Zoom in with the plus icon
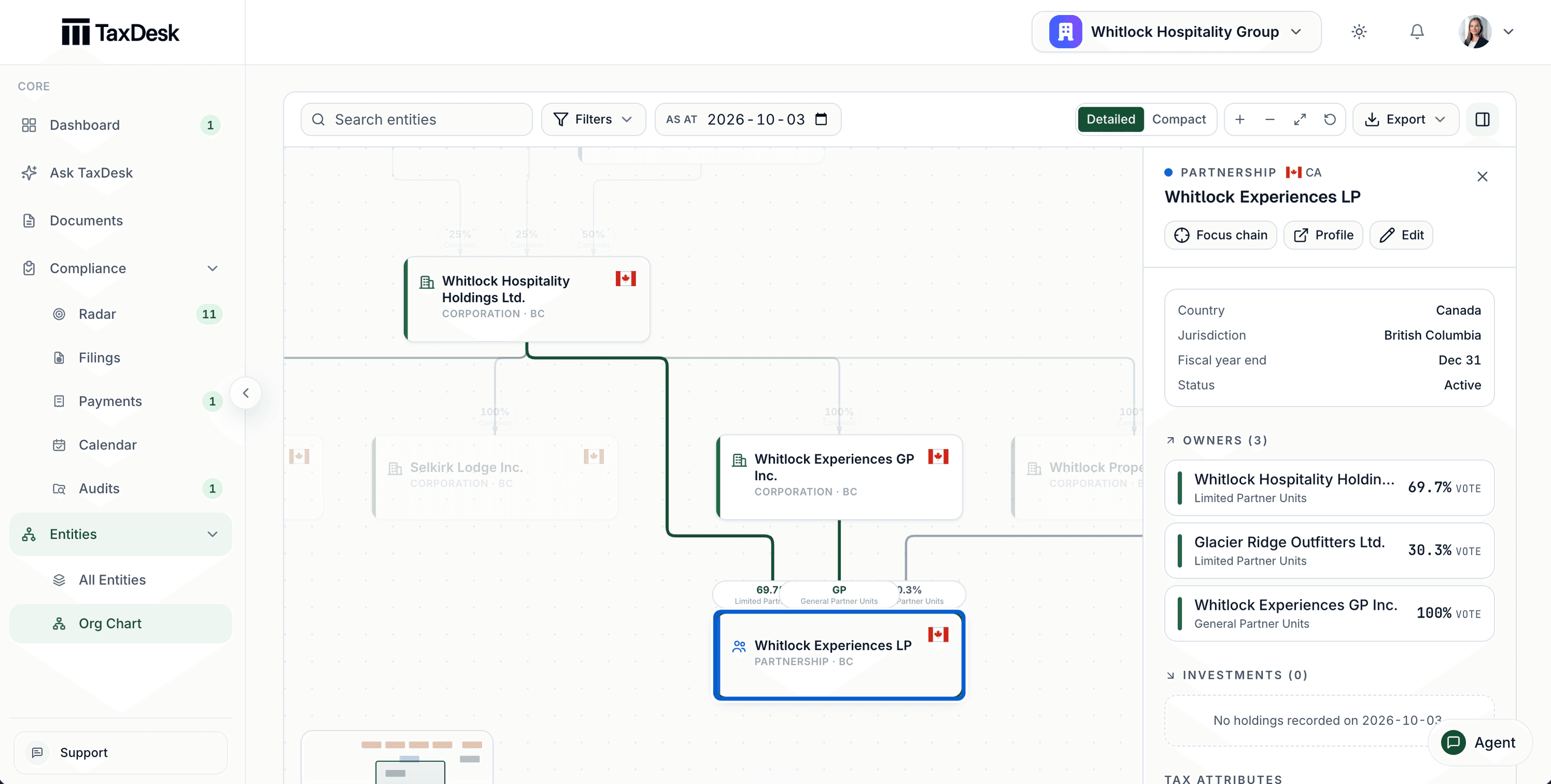1551x784 pixels. point(1240,119)
